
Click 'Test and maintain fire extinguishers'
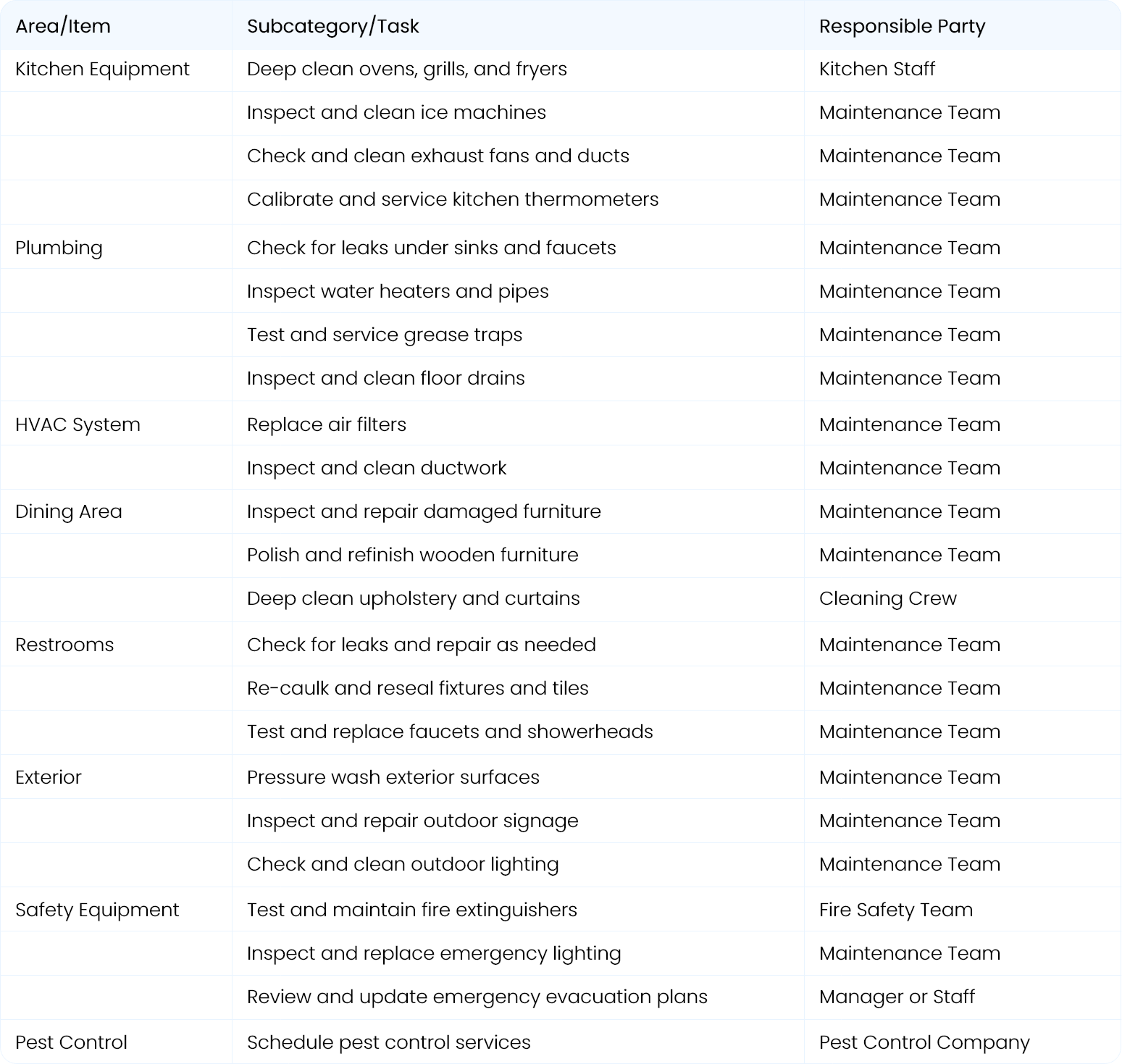pyautogui.click(x=412, y=910)
